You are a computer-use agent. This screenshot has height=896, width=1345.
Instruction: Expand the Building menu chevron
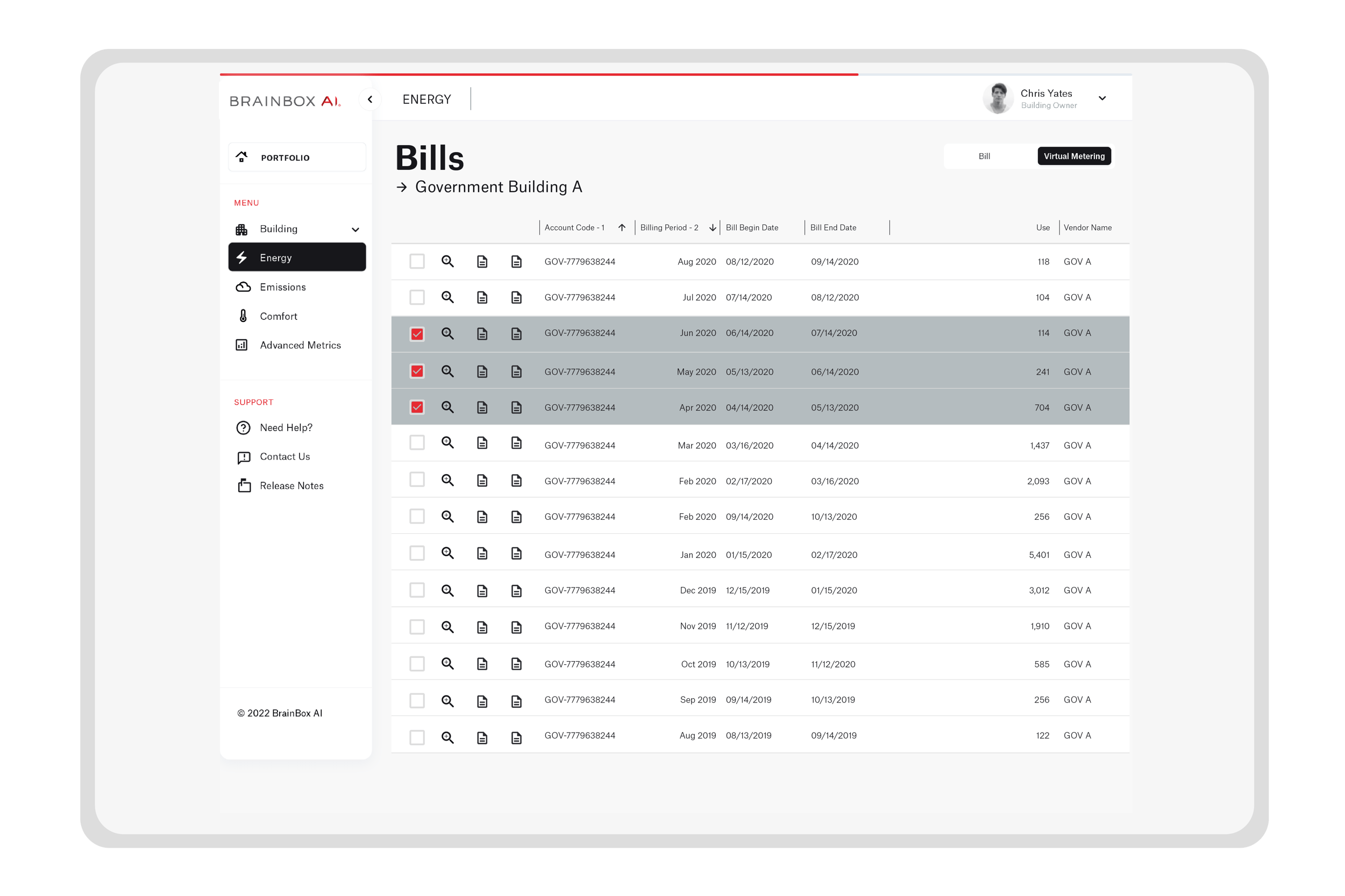click(x=355, y=229)
